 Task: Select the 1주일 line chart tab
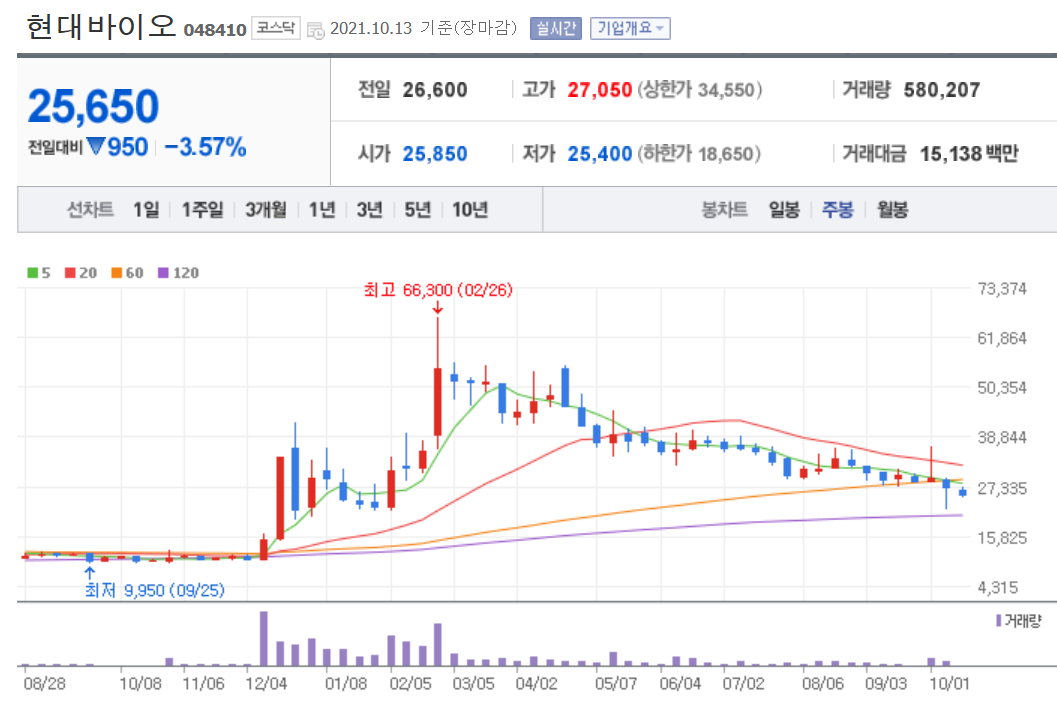[x=202, y=210]
